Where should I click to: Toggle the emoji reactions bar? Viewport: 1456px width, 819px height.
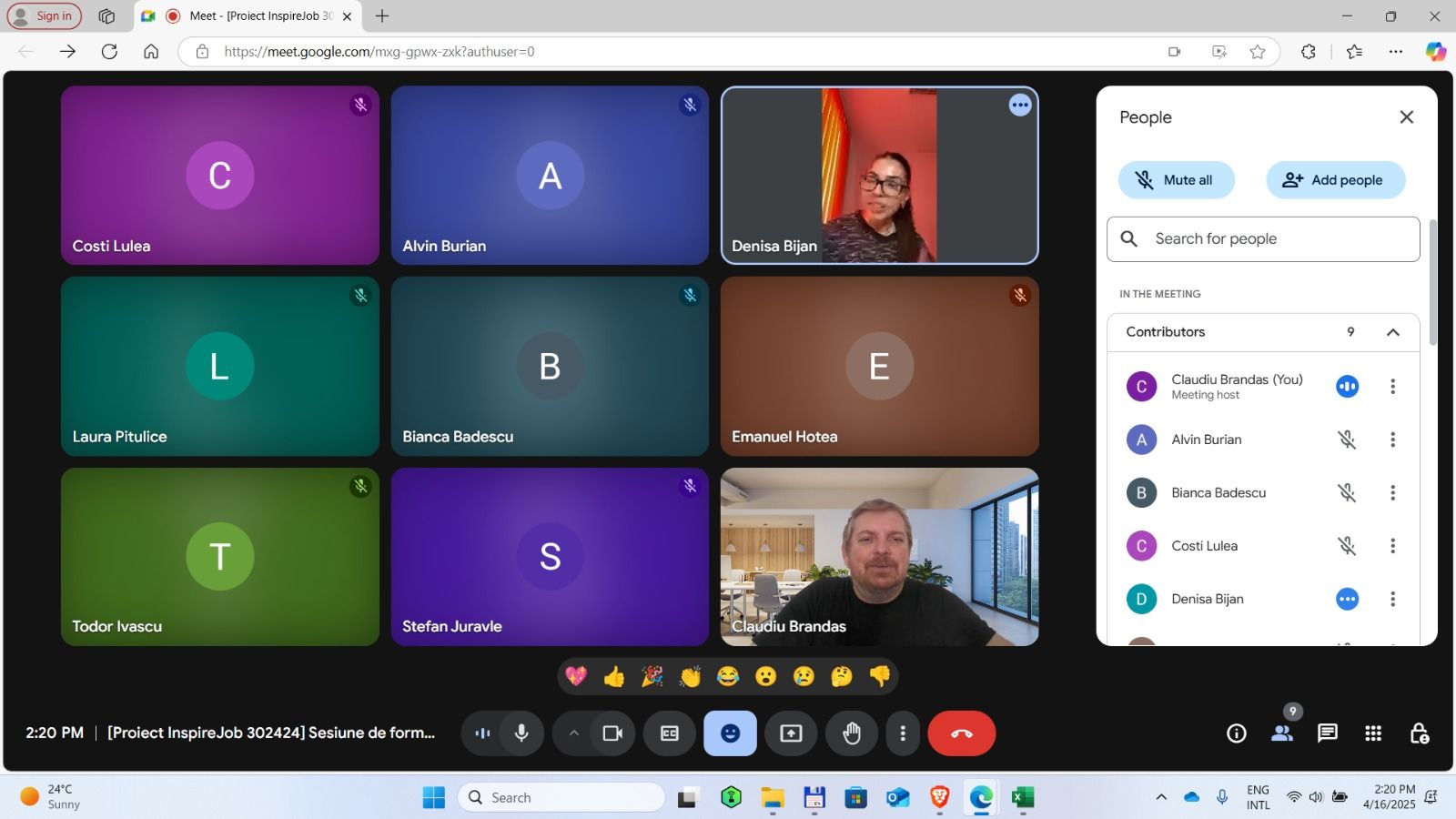pyautogui.click(x=730, y=733)
